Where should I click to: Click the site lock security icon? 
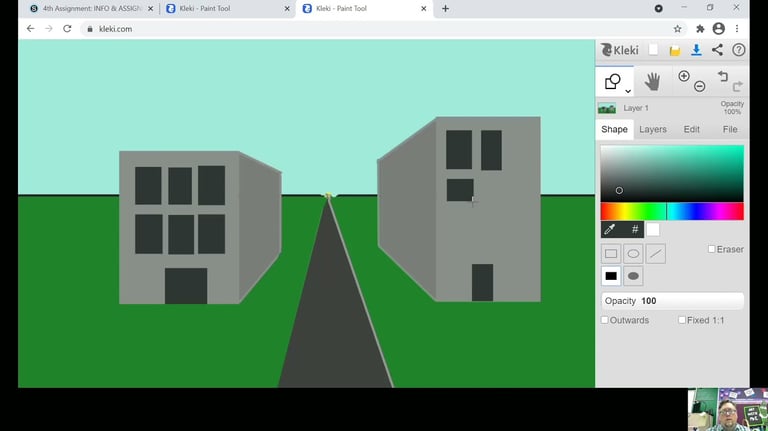tap(90, 29)
